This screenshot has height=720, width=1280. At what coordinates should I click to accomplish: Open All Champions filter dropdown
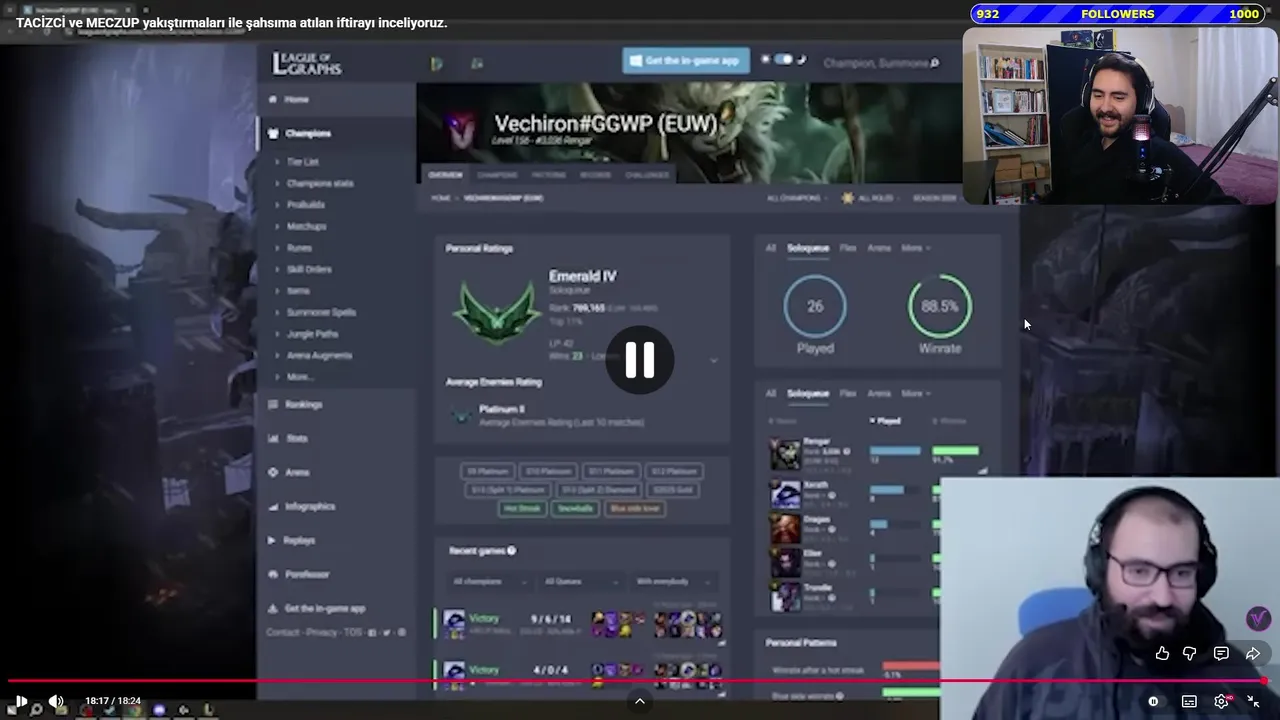pos(797,198)
